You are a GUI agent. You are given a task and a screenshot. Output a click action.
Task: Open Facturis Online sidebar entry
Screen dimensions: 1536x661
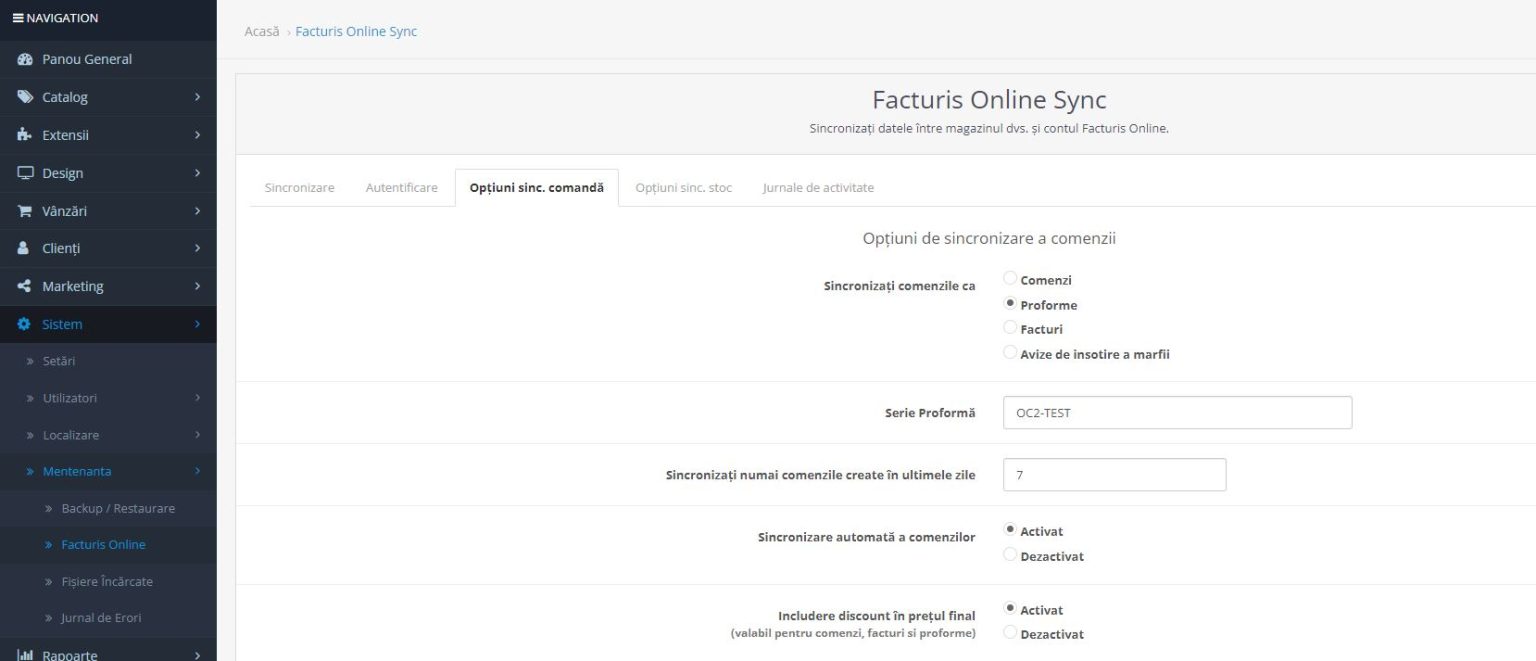click(x=108, y=545)
